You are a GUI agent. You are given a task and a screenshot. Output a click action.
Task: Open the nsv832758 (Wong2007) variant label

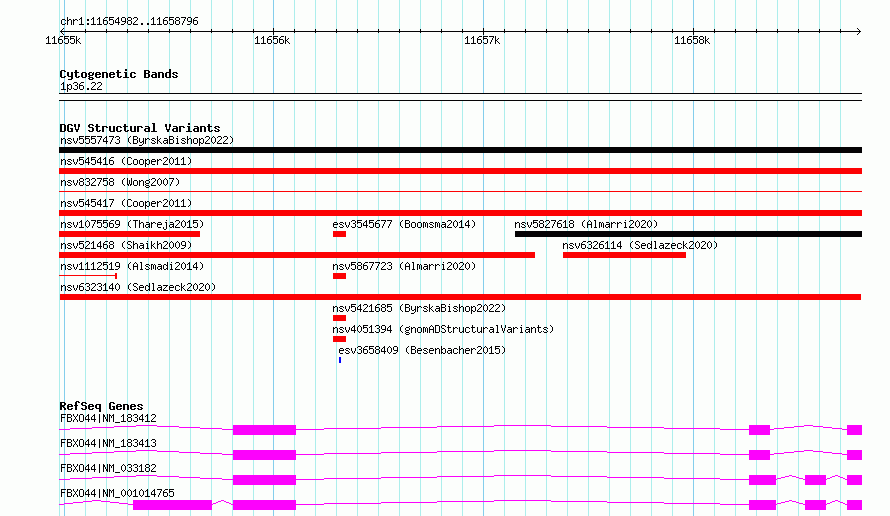120,182
